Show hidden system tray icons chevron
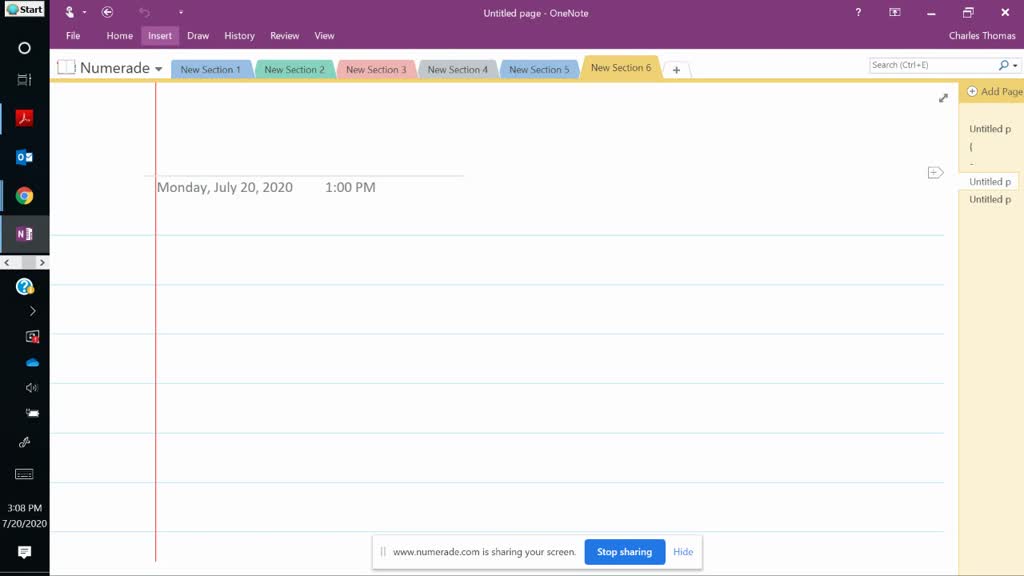 click(x=32, y=311)
